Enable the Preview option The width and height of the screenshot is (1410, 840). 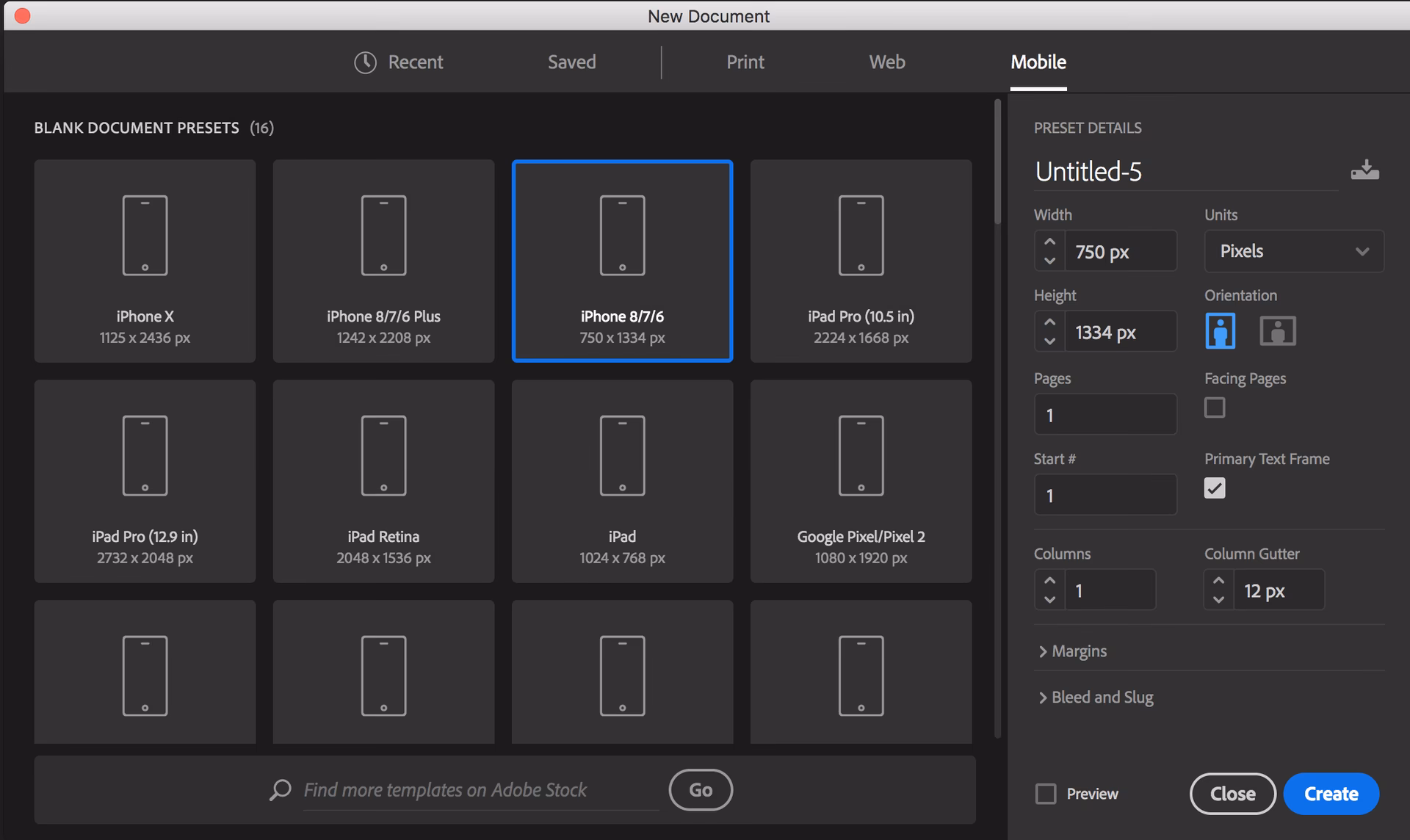[1046, 793]
